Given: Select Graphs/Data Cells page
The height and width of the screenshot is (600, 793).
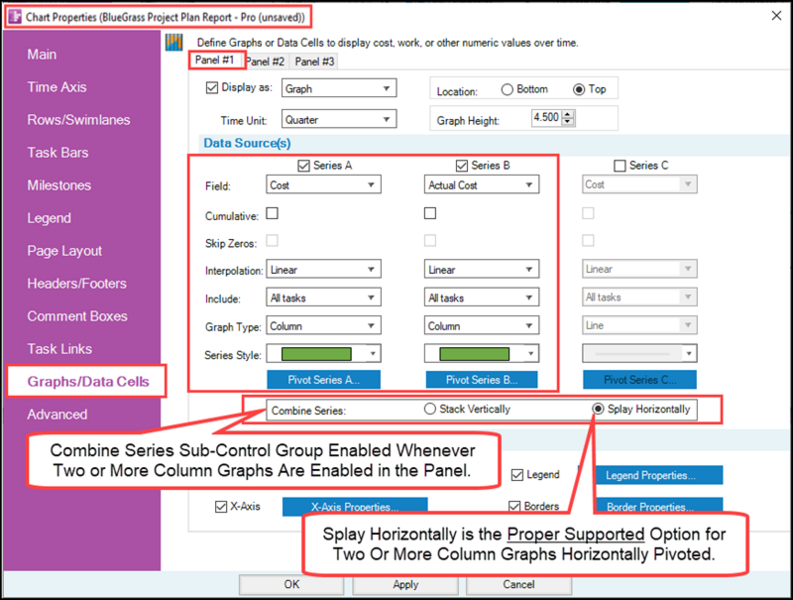Looking at the screenshot, I should point(88,381).
